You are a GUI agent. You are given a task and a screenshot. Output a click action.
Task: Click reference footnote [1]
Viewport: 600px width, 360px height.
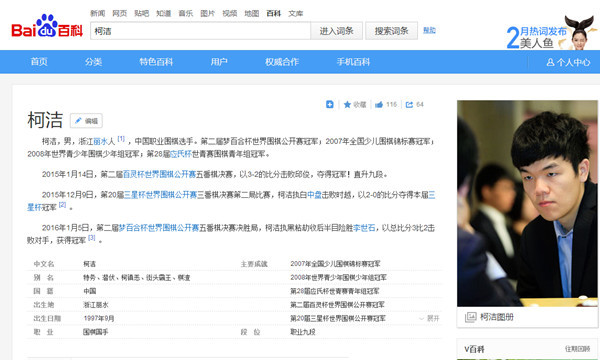(x=121, y=139)
